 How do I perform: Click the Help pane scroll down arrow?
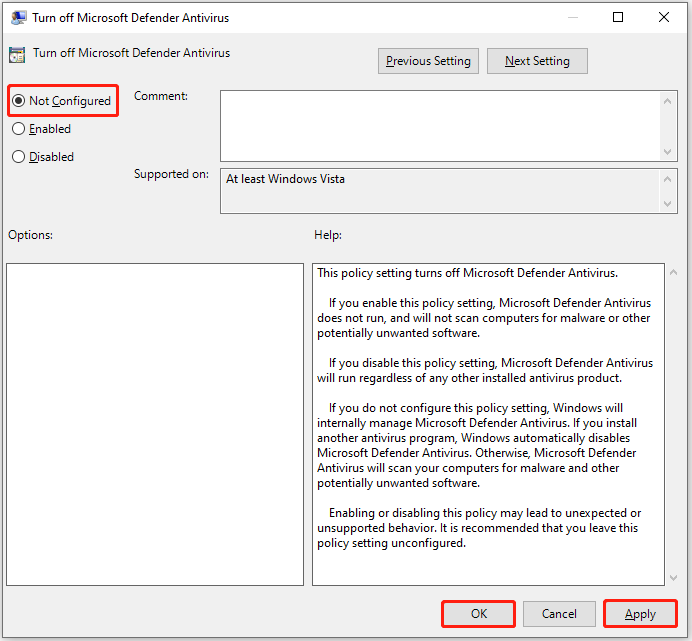pos(673,577)
